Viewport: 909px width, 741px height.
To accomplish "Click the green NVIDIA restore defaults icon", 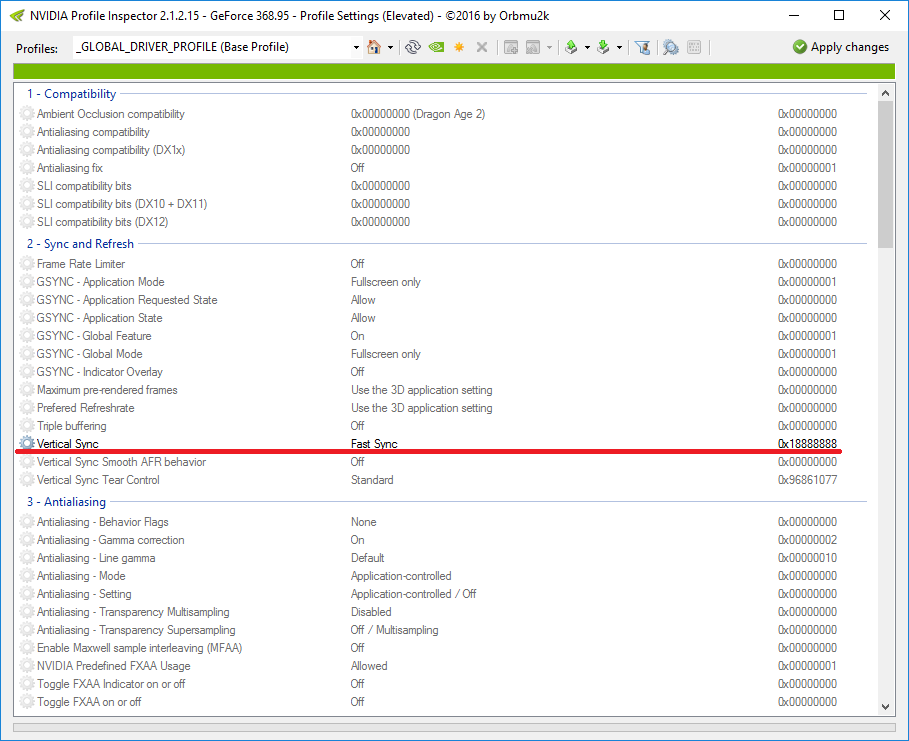I will [436, 47].
